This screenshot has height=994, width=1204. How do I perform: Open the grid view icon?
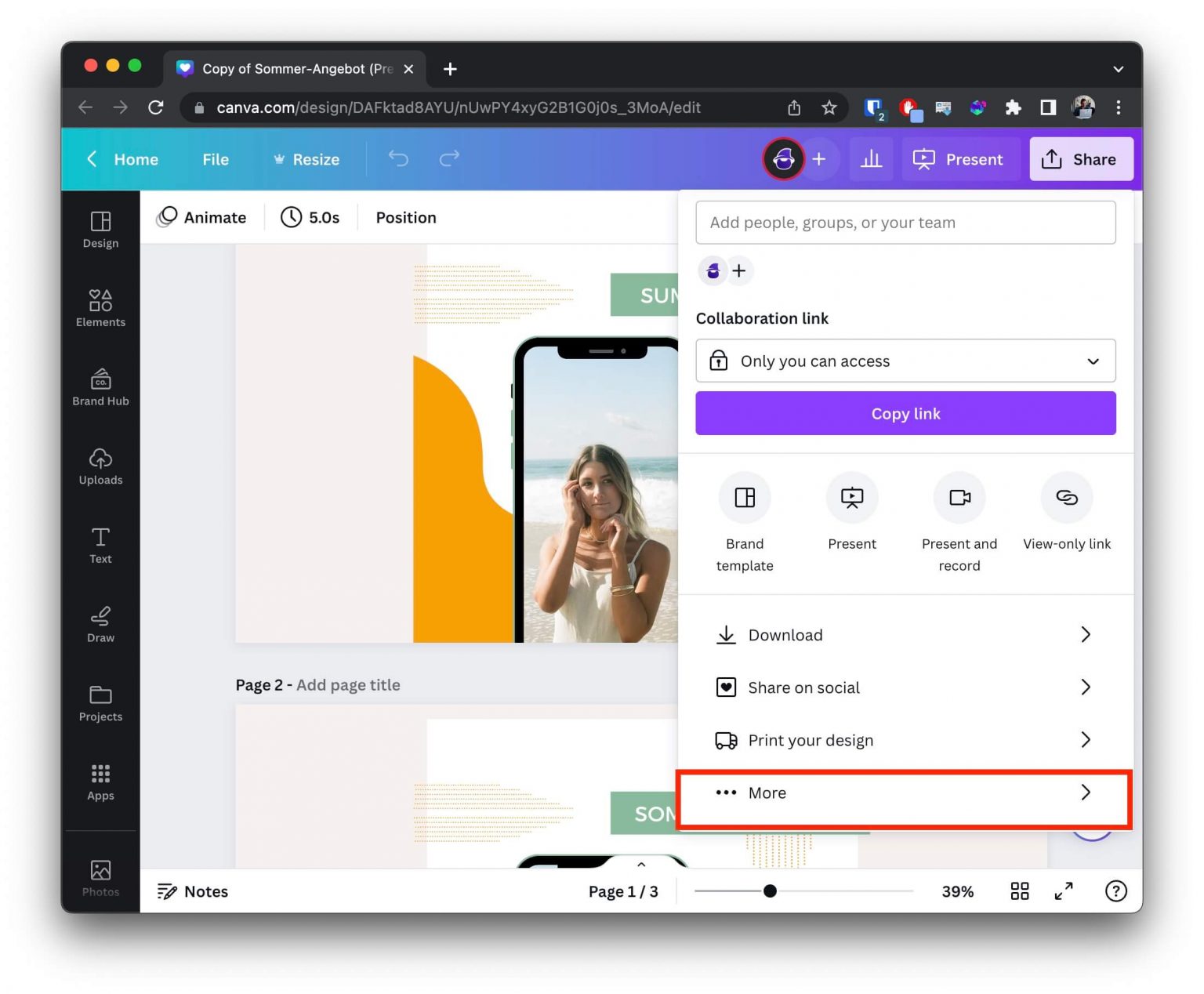1019,891
